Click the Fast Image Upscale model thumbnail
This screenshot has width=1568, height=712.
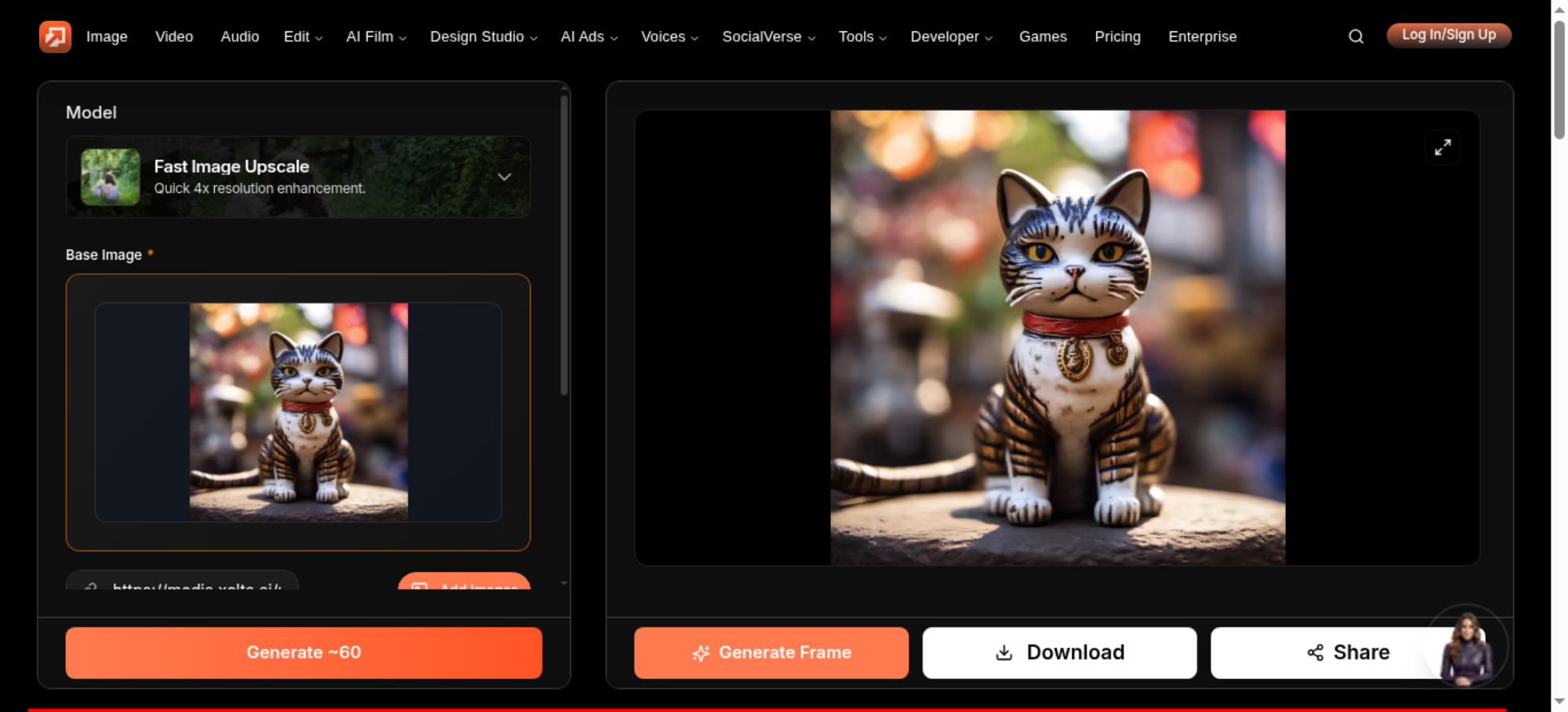point(111,177)
